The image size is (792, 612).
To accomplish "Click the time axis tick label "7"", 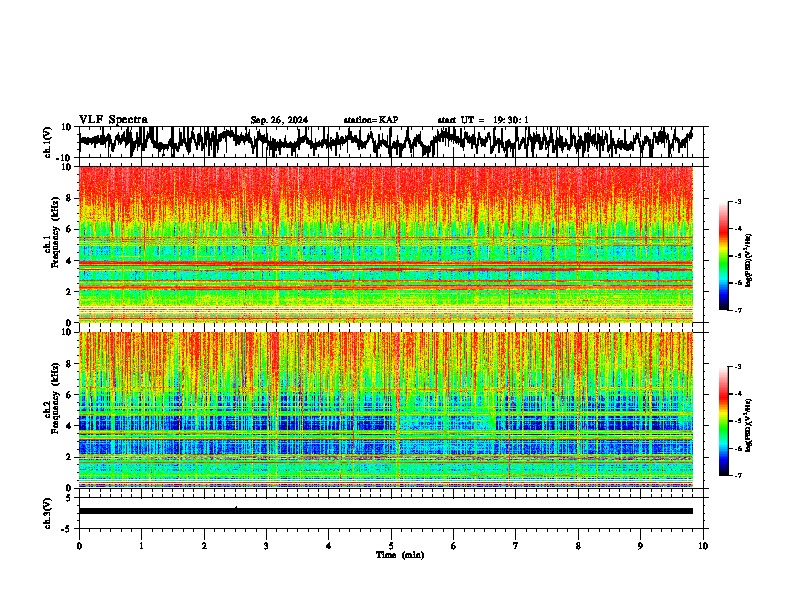I will click(516, 546).
